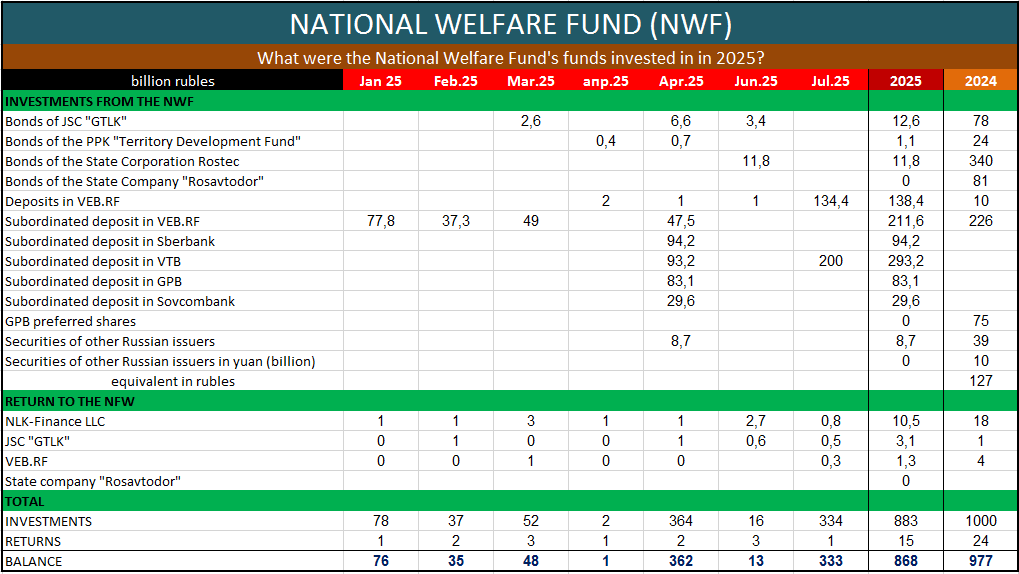Select the 0,4 value for Territory Development Fund

[x=606, y=141]
